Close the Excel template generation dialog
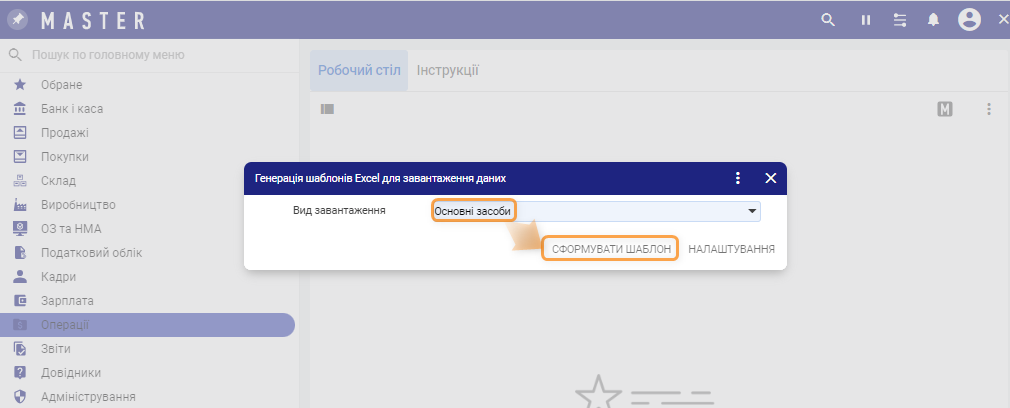This screenshot has width=1010, height=408. 771,178
